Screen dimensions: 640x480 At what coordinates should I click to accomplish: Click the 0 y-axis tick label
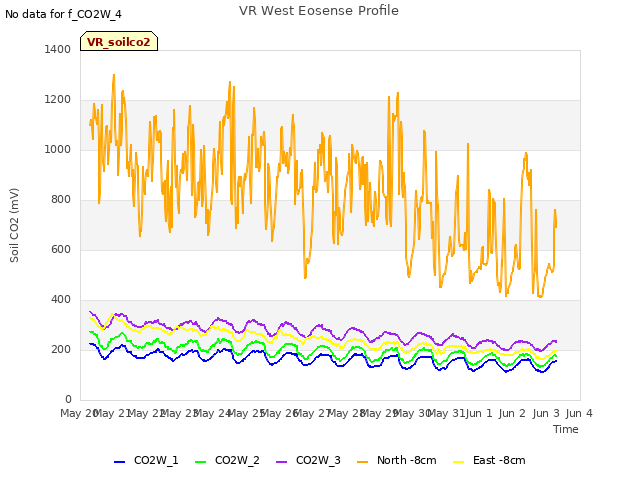click(x=68, y=399)
